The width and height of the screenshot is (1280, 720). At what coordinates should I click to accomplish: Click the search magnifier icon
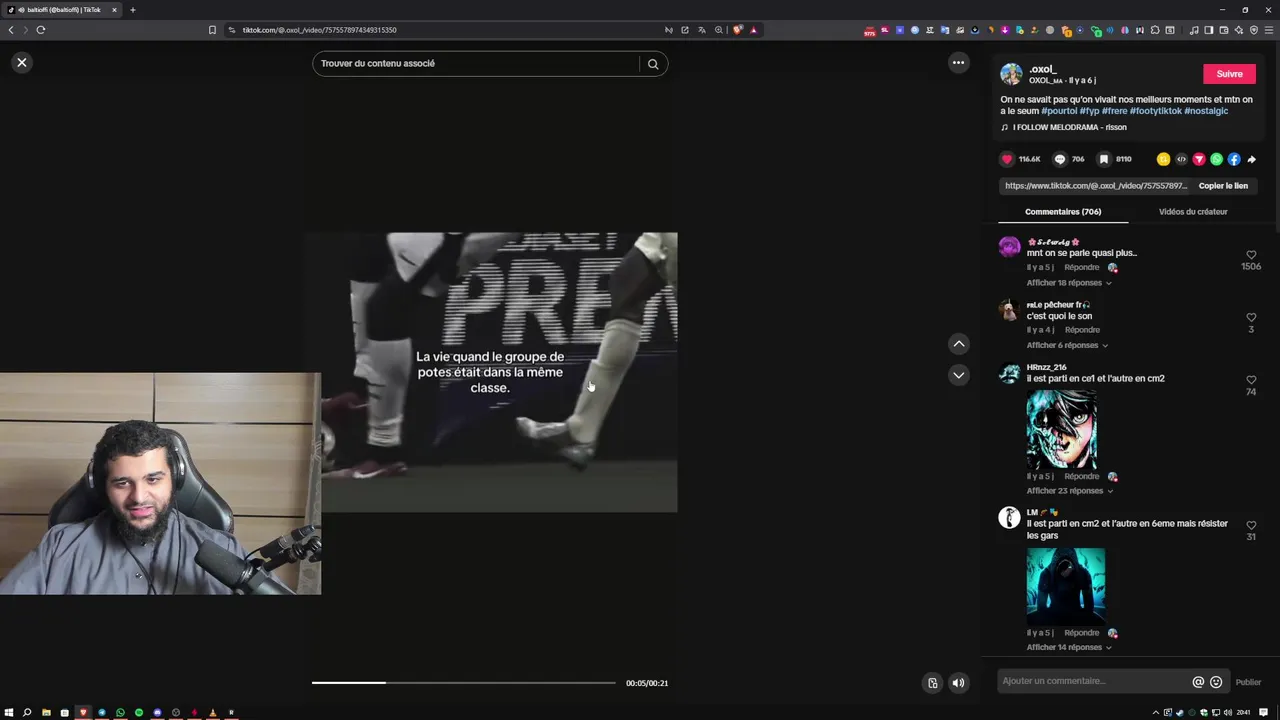[x=653, y=64]
